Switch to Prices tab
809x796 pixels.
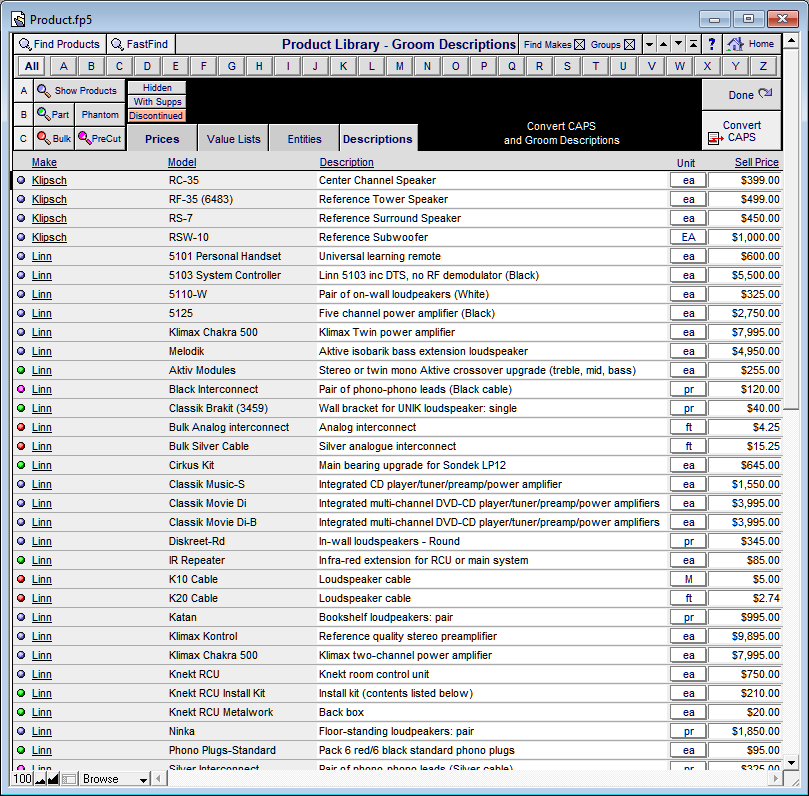pyautogui.click(x=162, y=139)
